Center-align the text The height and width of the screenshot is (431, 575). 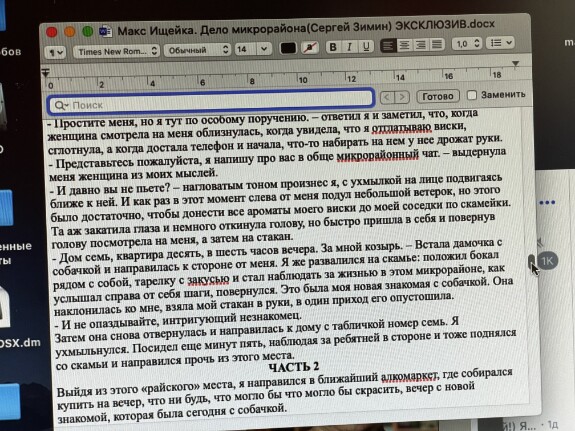[404, 45]
